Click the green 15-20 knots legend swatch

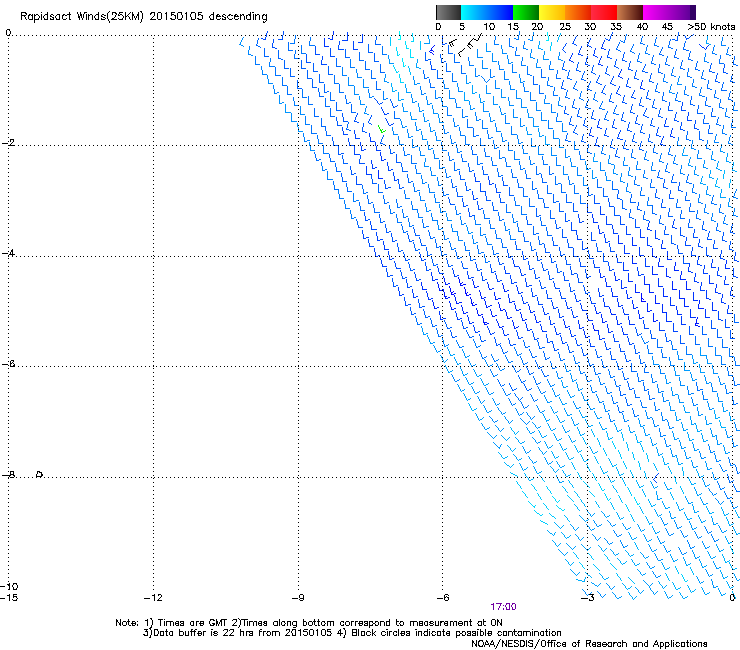coord(526,12)
